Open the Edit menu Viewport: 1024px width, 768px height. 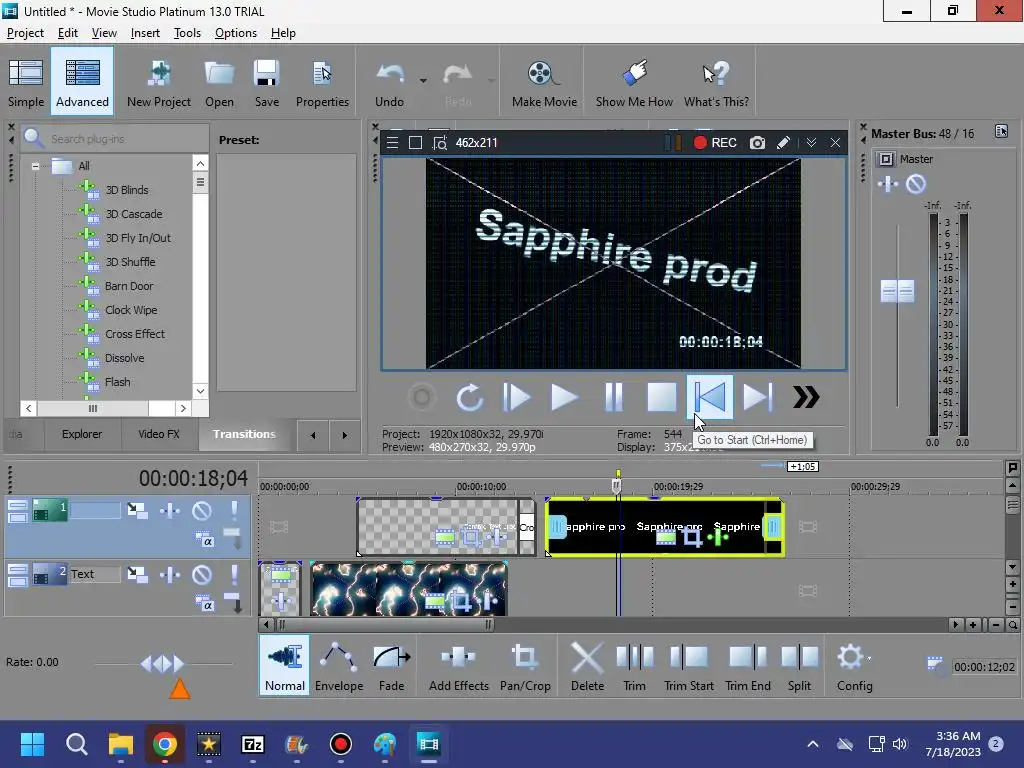point(67,33)
